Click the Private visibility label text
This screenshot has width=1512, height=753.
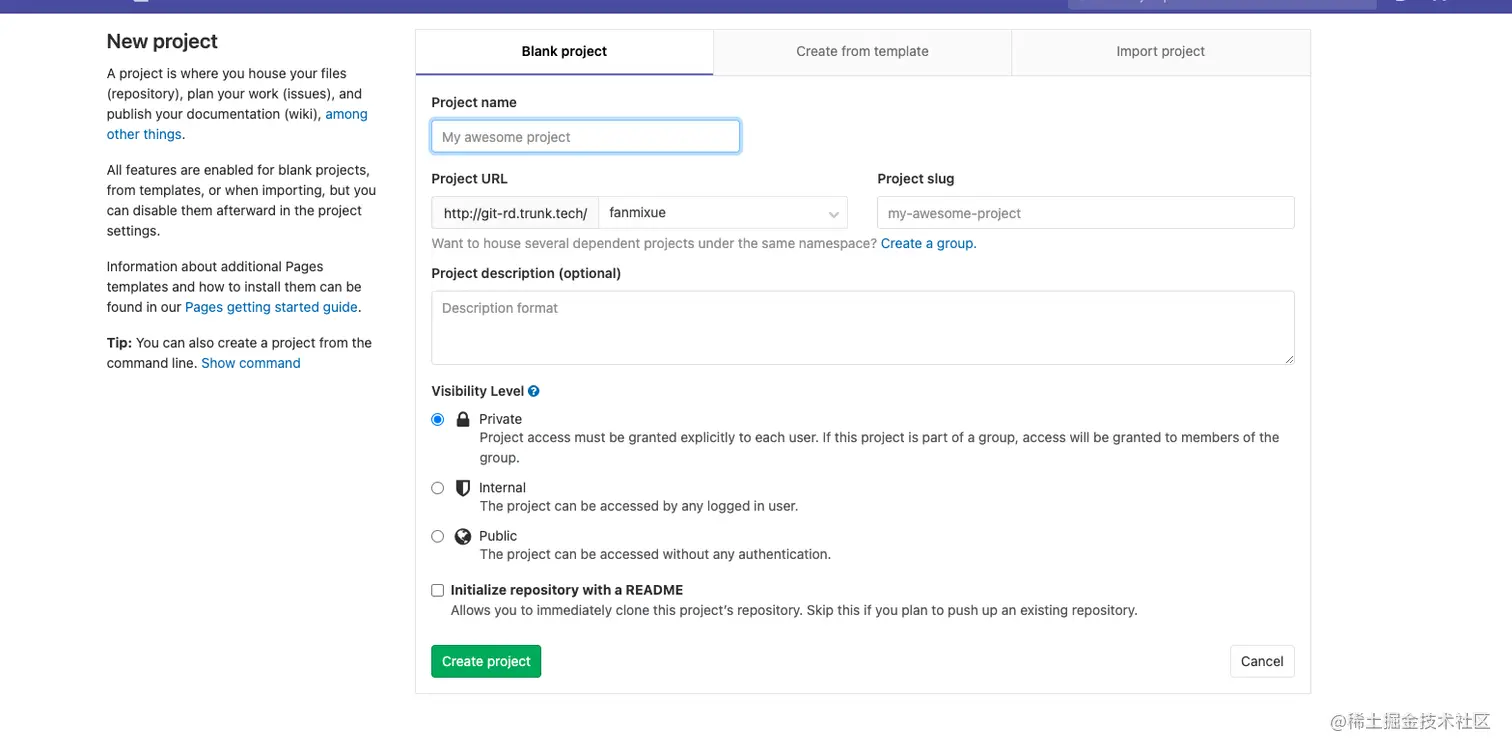500,419
